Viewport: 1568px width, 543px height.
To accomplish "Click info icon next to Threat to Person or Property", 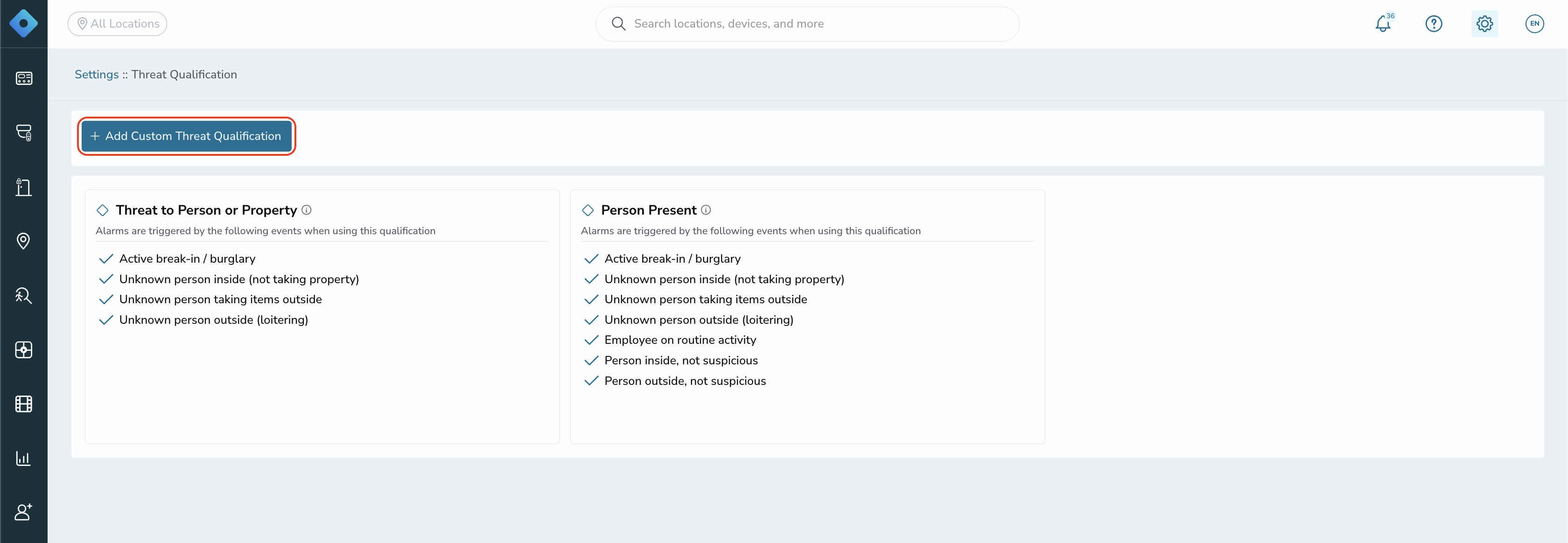I will point(307,210).
